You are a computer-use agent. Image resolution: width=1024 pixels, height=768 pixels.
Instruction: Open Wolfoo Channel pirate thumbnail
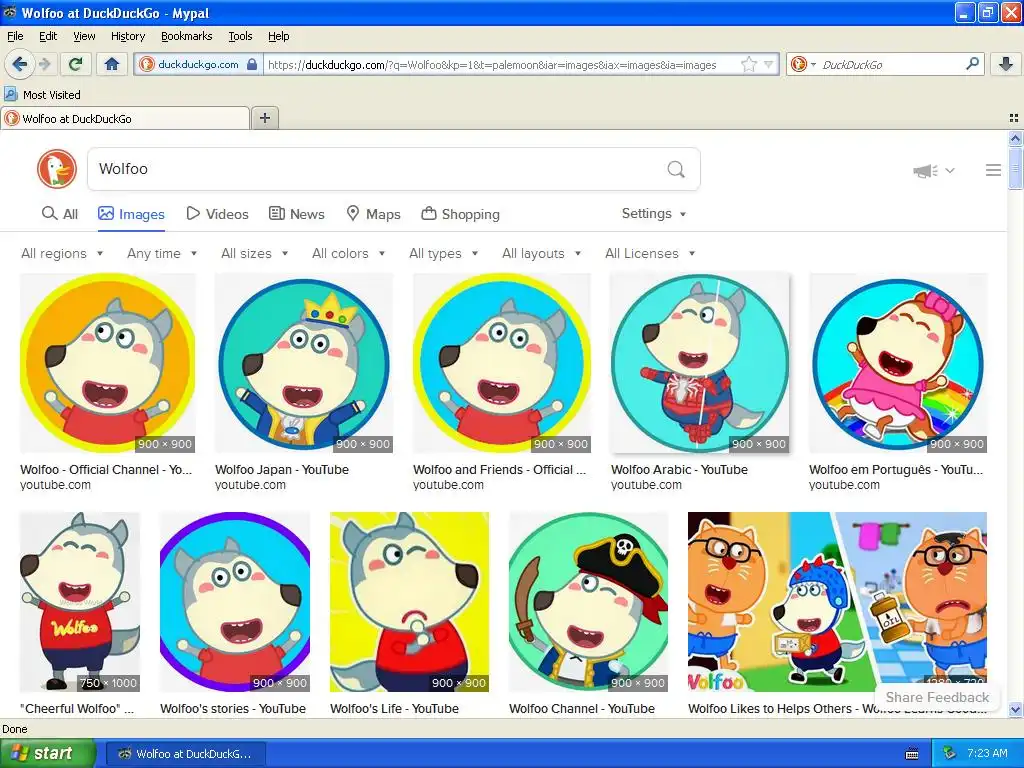coord(588,602)
